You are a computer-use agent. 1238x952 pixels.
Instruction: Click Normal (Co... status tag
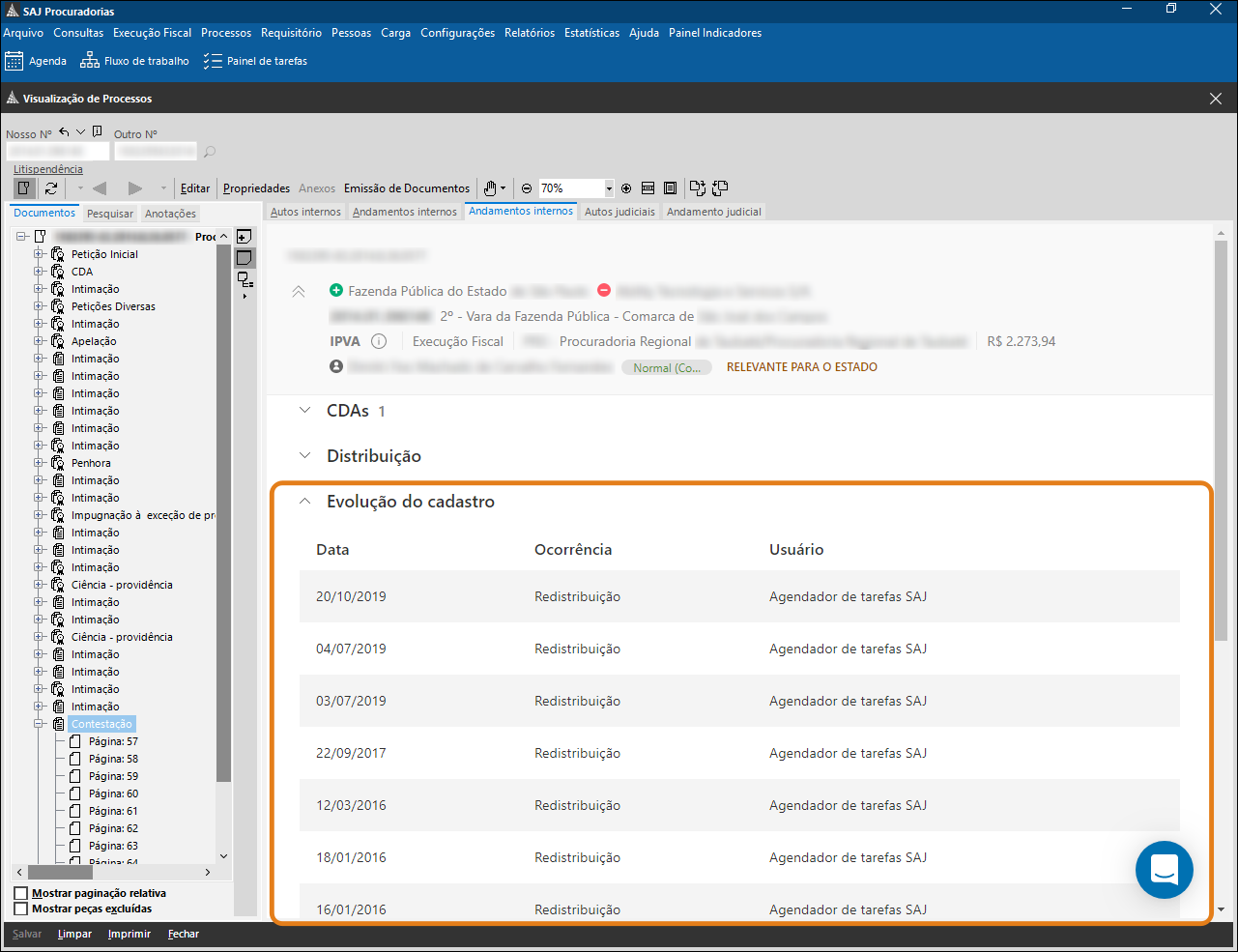click(x=667, y=367)
